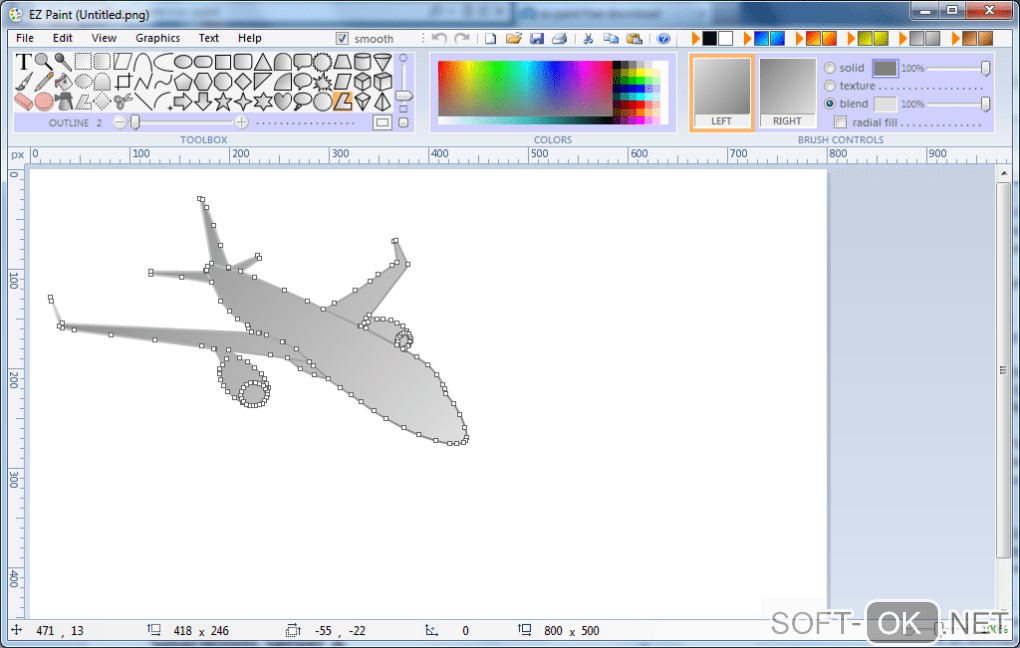Select the highlighted L-shaped polygon tool
The width and height of the screenshot is (1020, 648).
pos(343,101)
